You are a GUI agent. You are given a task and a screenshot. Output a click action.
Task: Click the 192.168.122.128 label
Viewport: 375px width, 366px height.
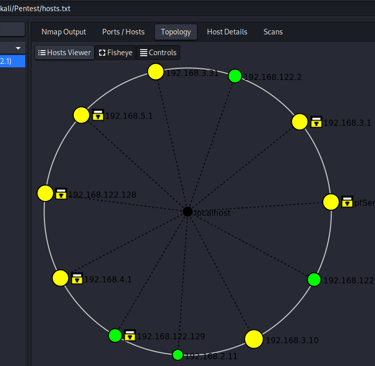click(102, 195)
